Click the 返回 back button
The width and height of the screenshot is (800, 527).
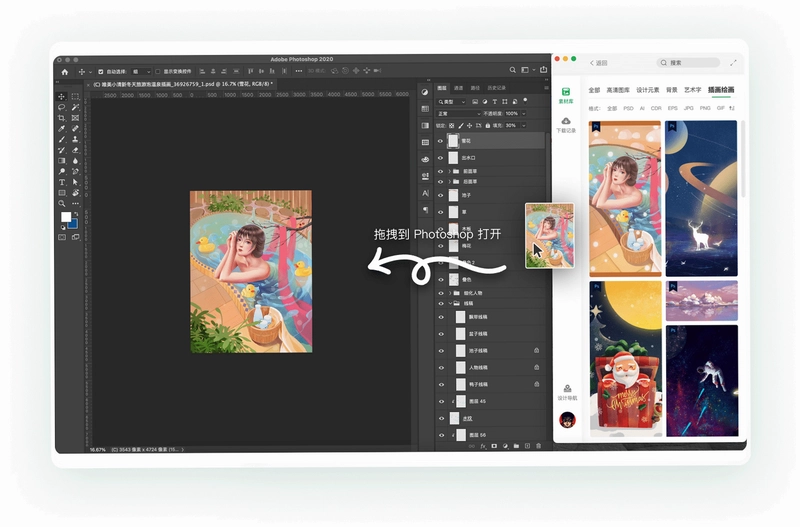click(x=598, y=63)
